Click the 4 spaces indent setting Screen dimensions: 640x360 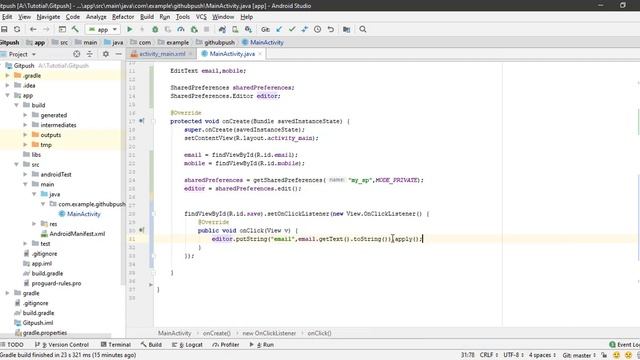[542, 355]
